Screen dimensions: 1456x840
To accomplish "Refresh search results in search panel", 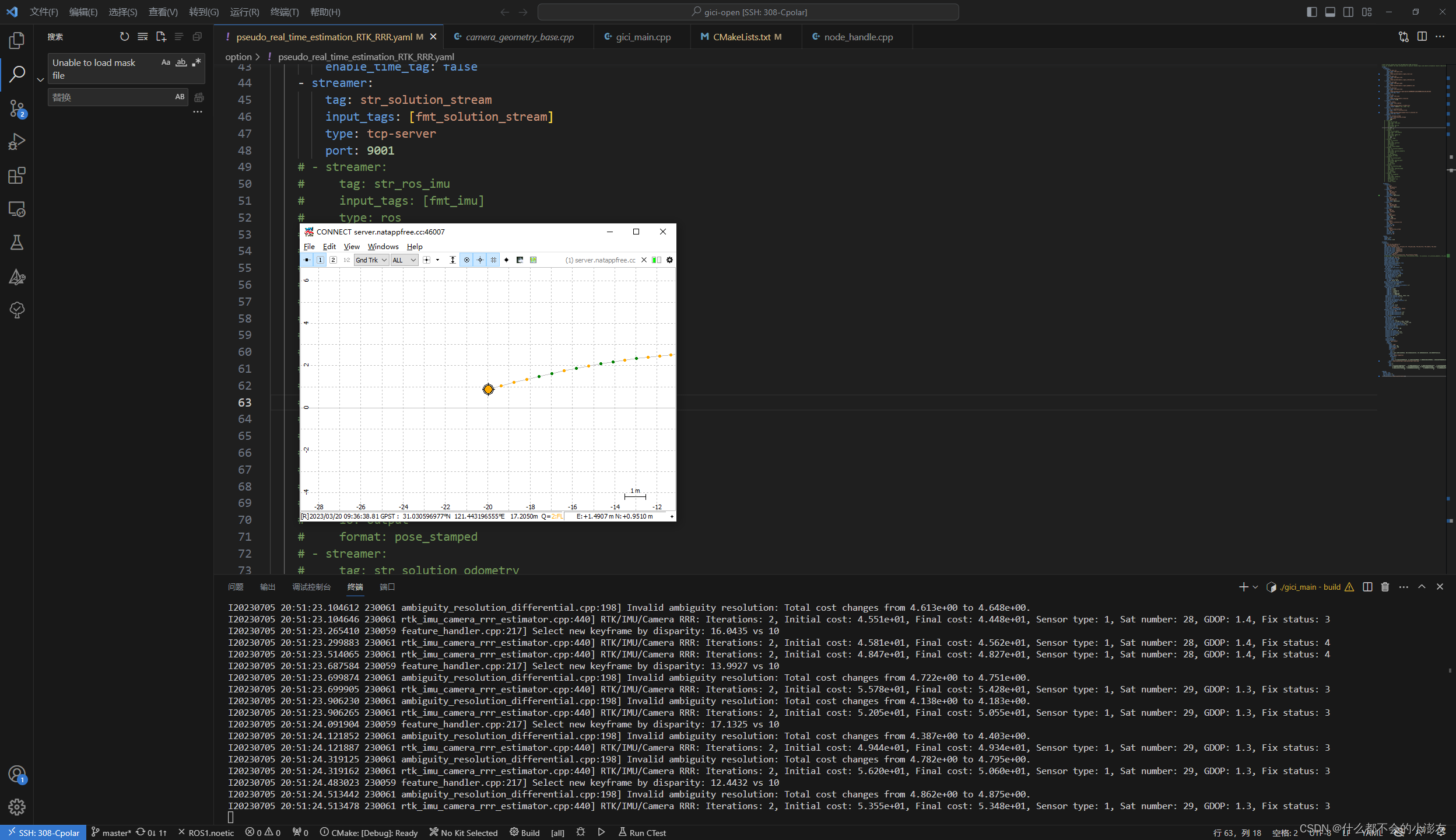I will coord(124,37).
